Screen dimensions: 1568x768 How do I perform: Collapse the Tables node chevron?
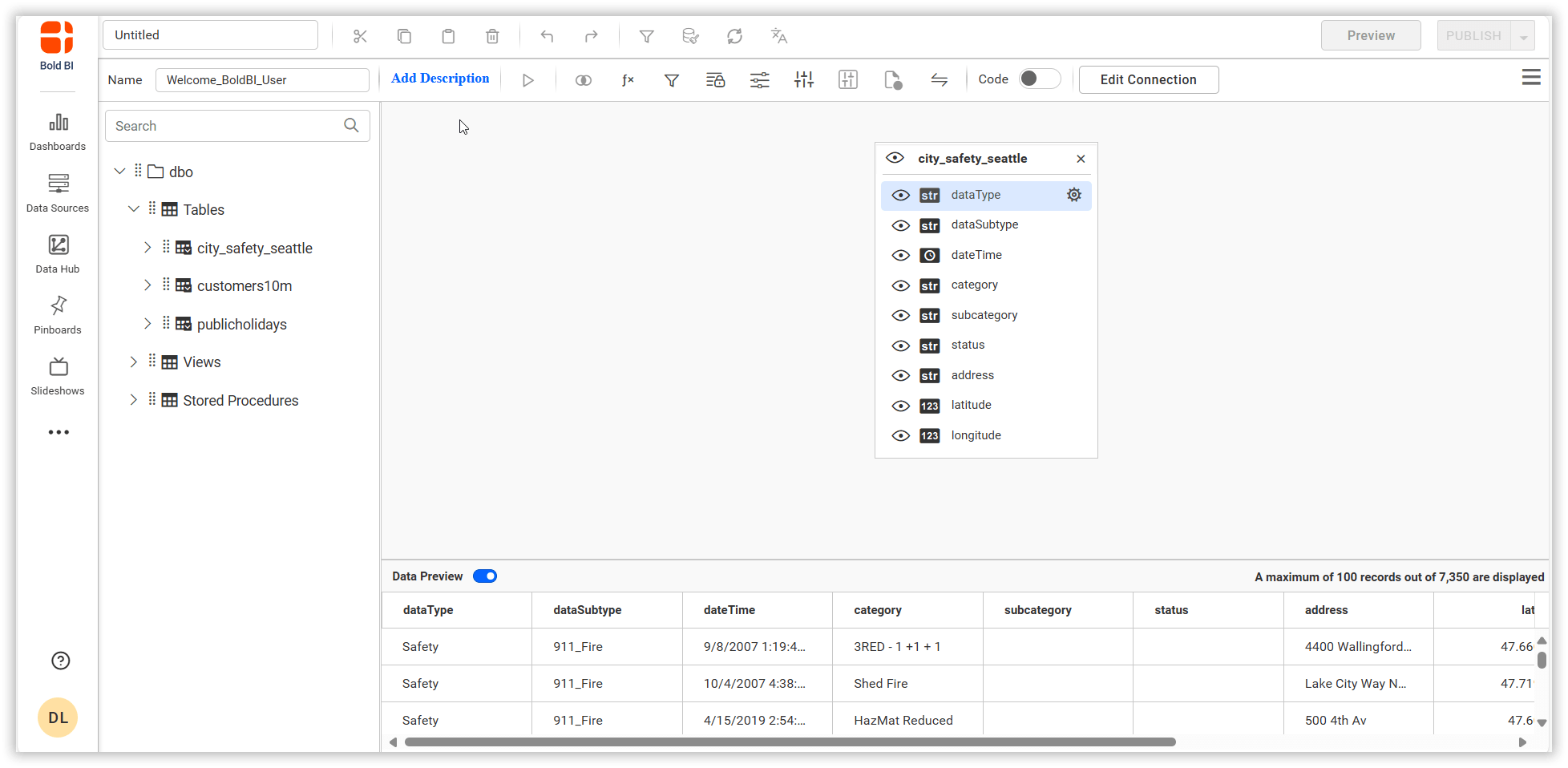tap(134, 209)
